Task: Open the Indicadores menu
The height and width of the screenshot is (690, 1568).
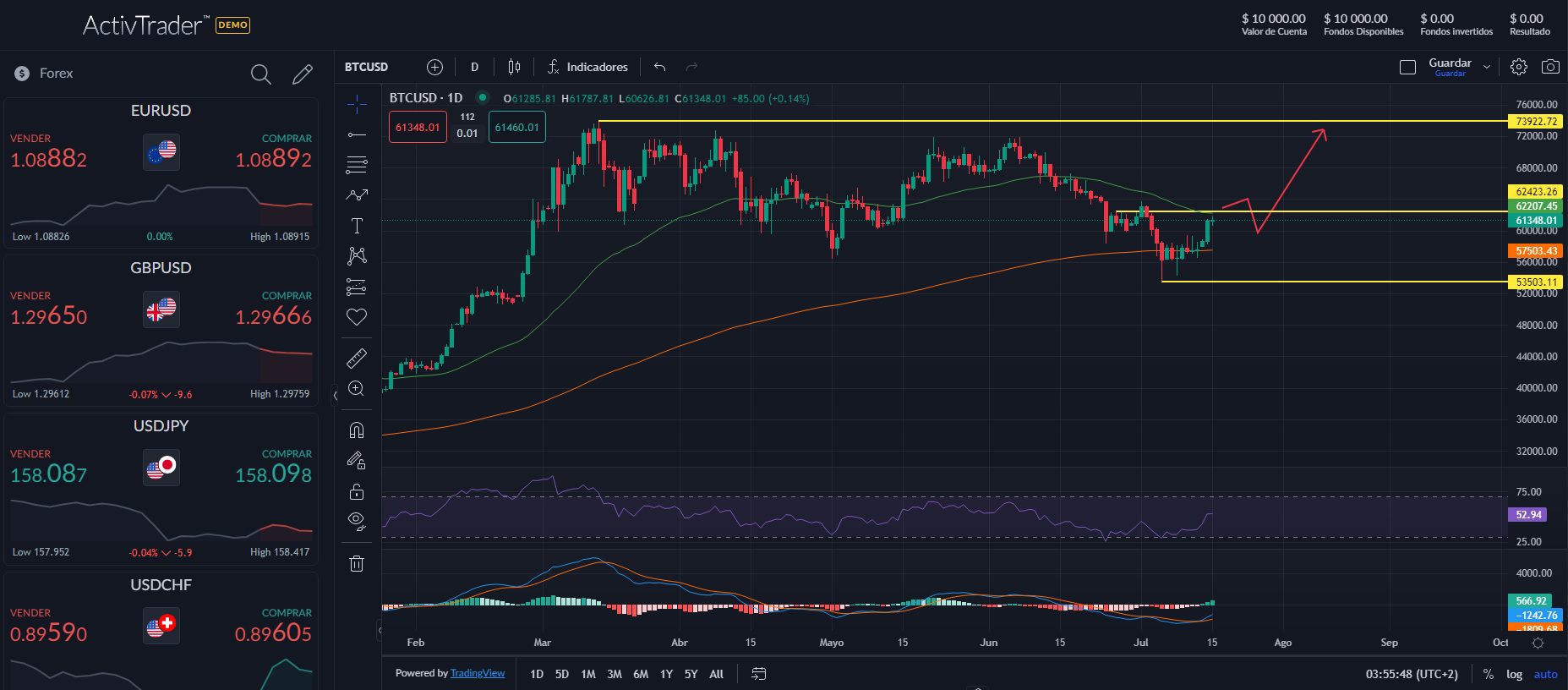Action: tap(587, 67)
